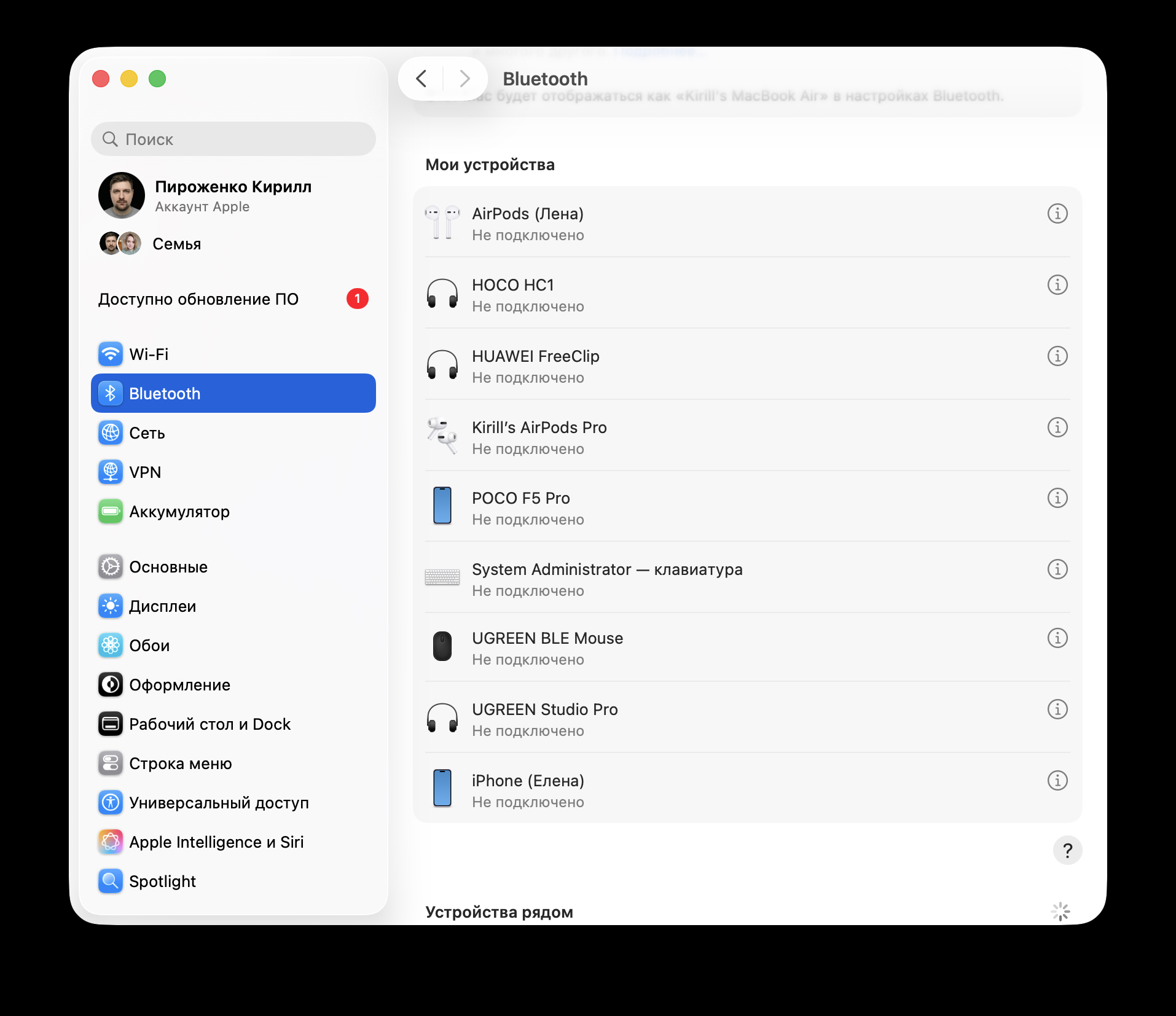1176x1016 pixels.
Task: Go forward with the right arrow
Action: coord(465,79)
